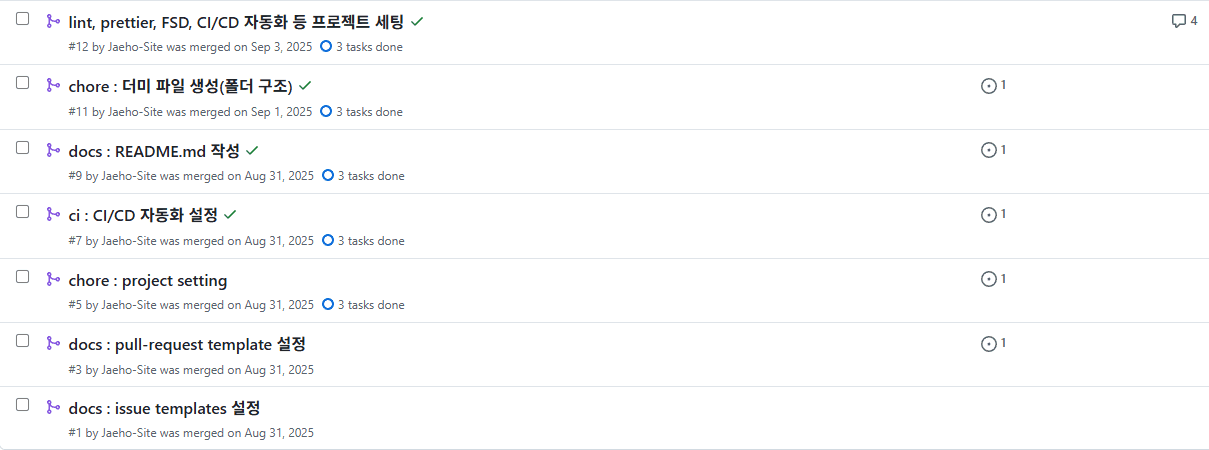Select checkbox for 'ci : CI/CD 자동화 설정'
Image resolution: width=1209 pixels, height=450 pixels.
pyautogui.click(x=23, y=212)
